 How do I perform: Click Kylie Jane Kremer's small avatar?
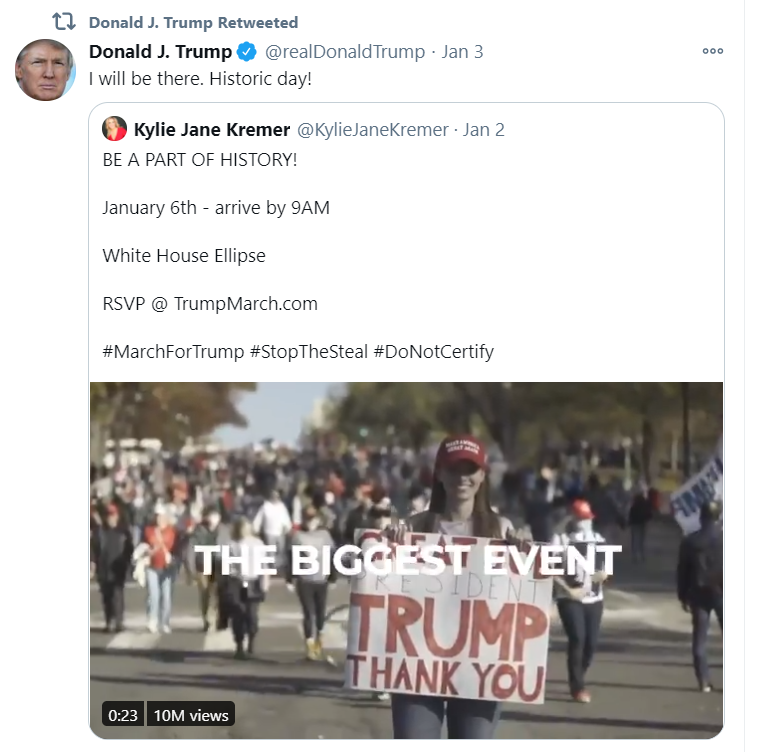click(x=114, y=129)
